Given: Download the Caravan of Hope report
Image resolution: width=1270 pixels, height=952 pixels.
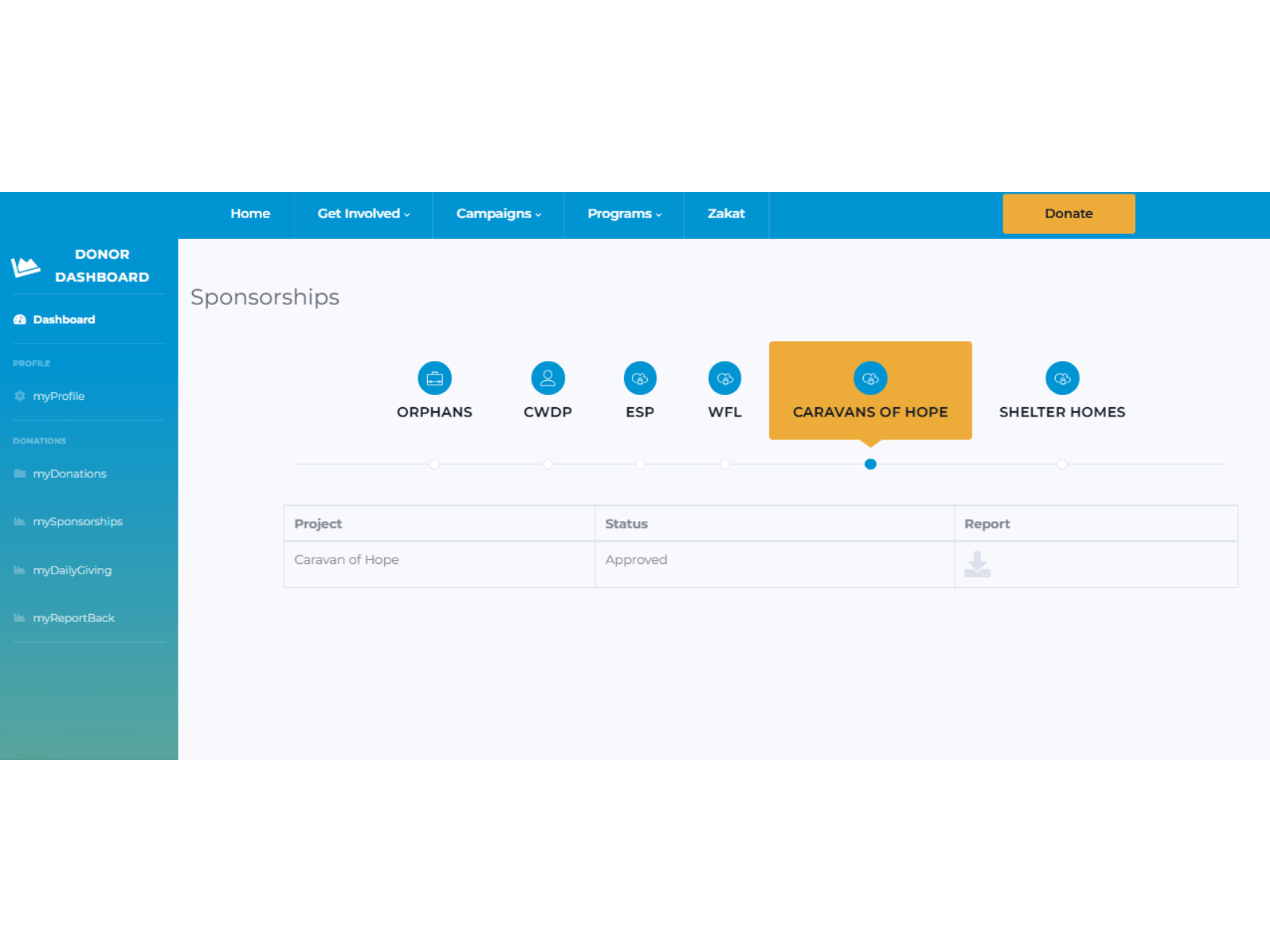Looking at the screenshot, I should click(977, 564).
